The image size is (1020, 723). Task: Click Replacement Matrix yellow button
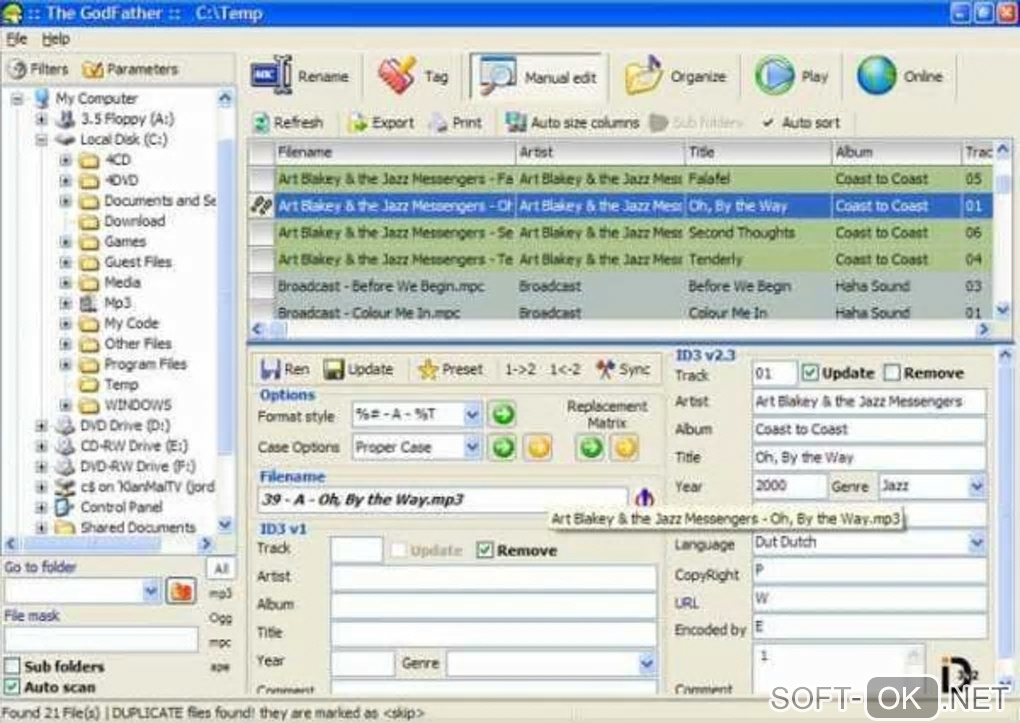tap(624, 448)
